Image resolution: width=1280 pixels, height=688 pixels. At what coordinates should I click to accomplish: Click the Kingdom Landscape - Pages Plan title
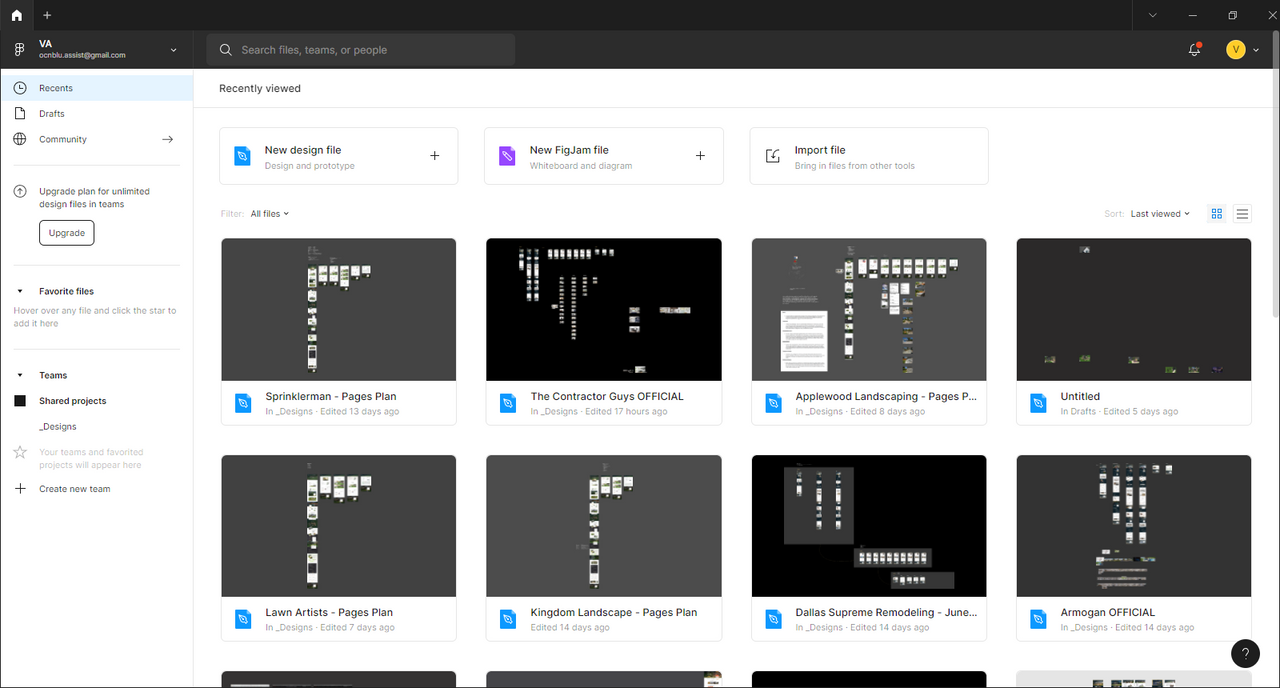(614, 612)
